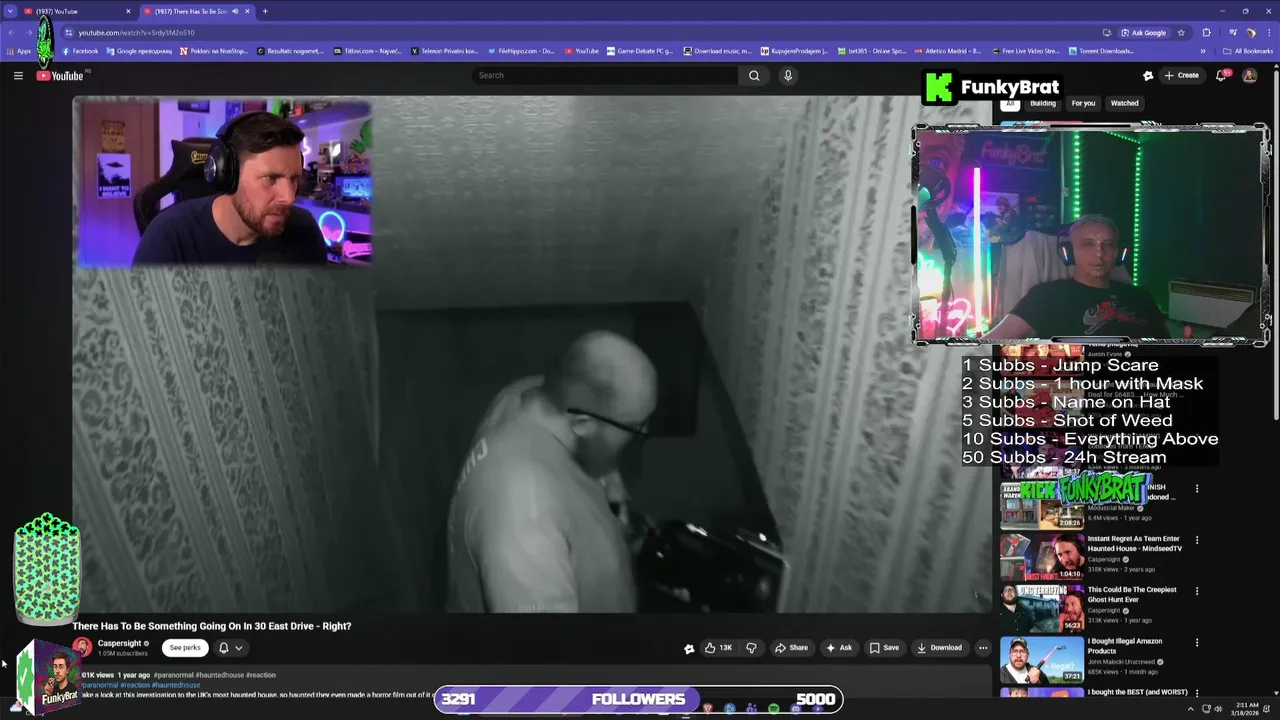Viewport: 1280px width, 720px height.
Task: Select the 'Watched' filter chip
Action: coord(1124,103)
